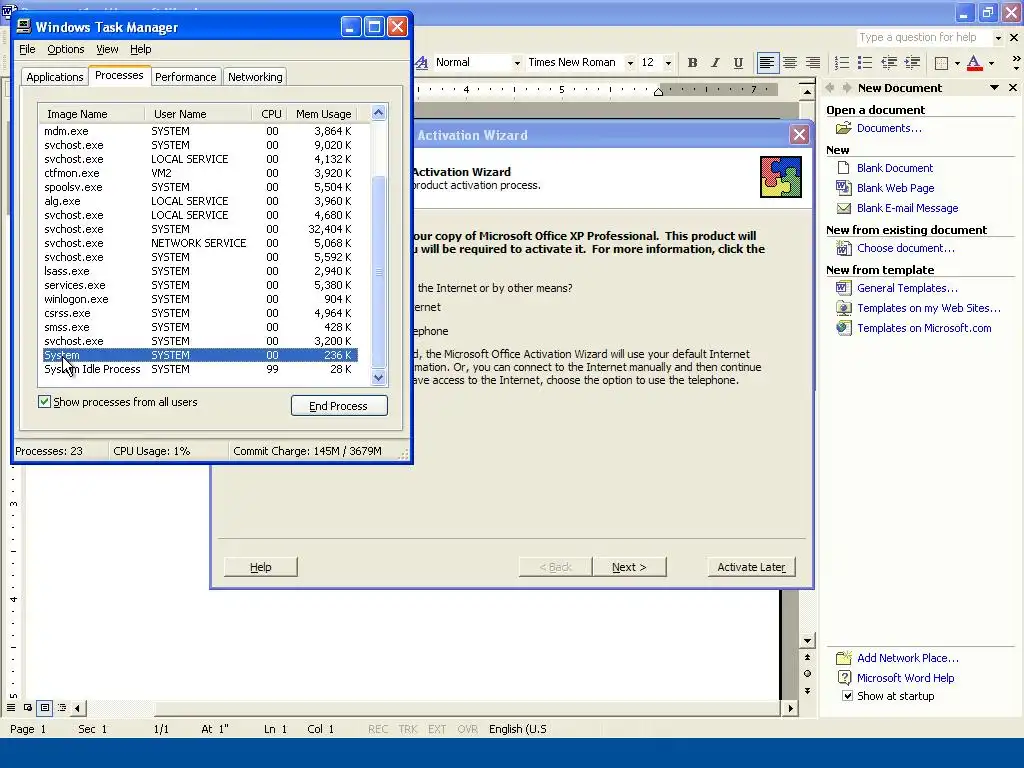Click the process list scrollbar down arrow
1024x768 pixels.
click(379, 377)
